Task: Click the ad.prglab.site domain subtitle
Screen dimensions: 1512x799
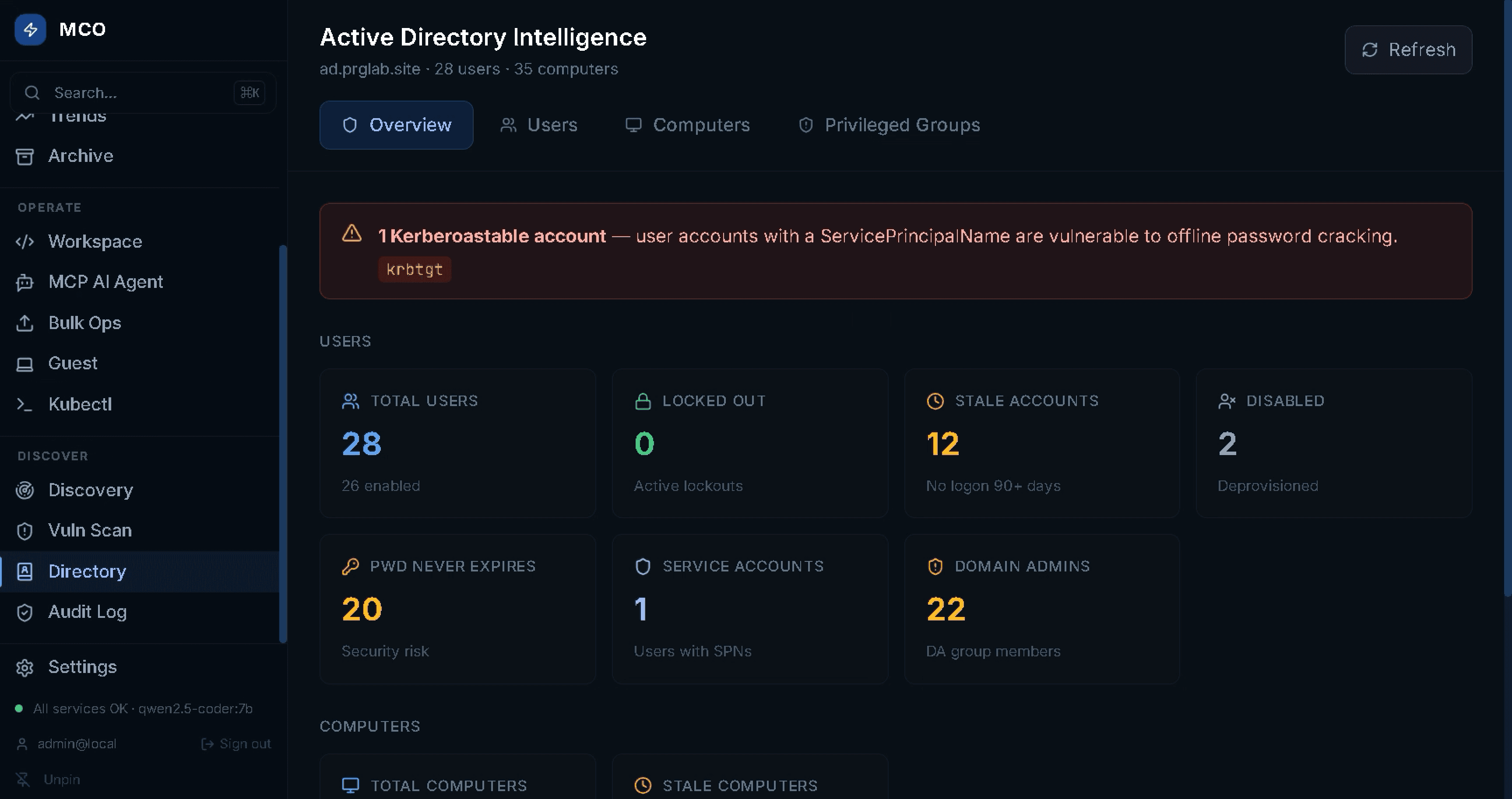Action: coord(370,69)
